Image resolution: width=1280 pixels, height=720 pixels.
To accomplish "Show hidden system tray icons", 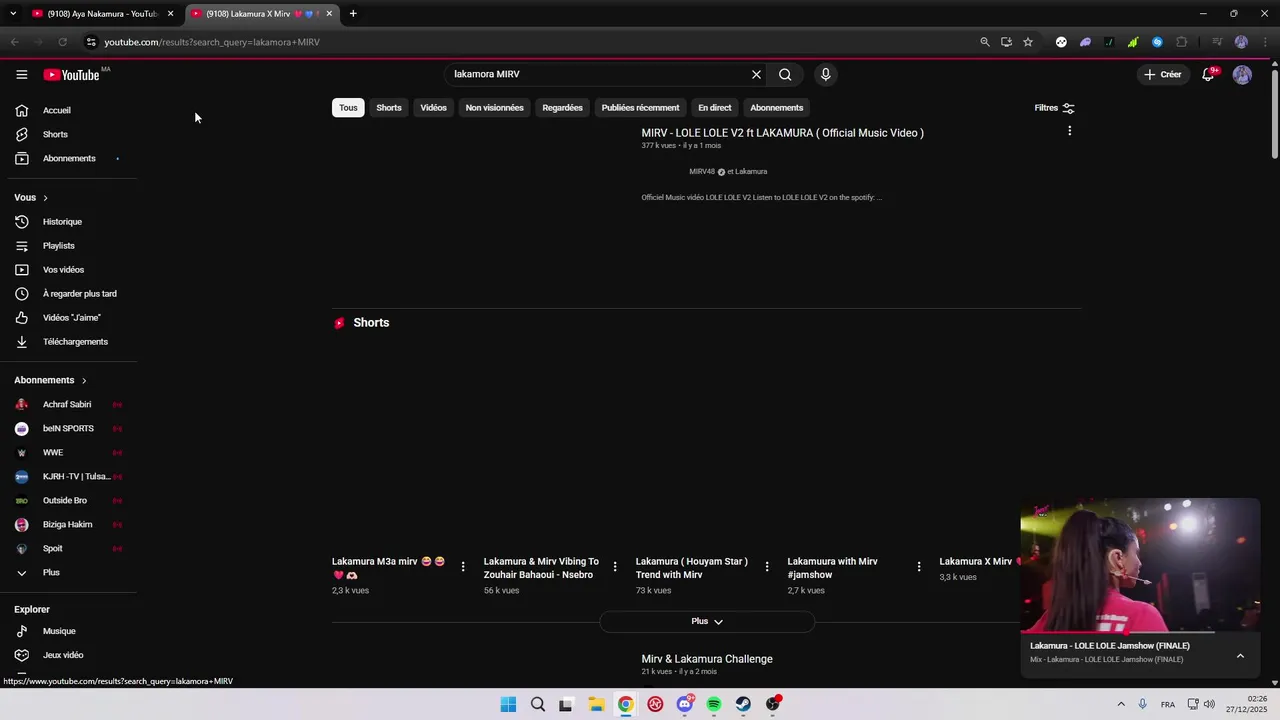I will point(1121,704).
